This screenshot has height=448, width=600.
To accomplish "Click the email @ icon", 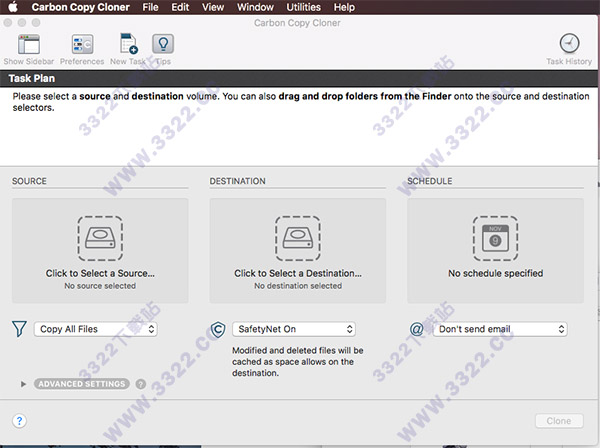I will [416, 329].
